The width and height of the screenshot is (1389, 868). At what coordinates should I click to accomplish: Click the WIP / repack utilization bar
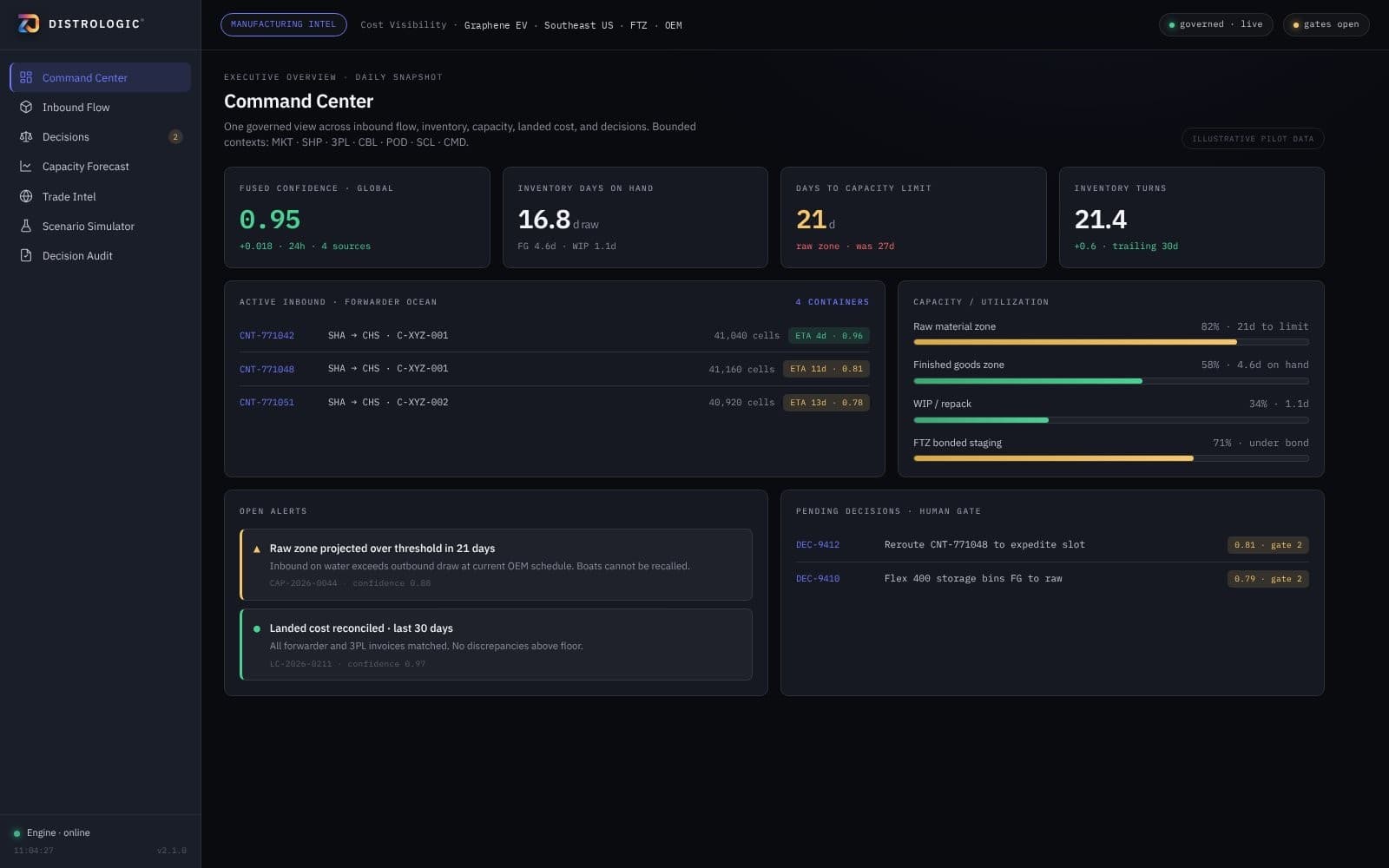(x=1110, y=420)
